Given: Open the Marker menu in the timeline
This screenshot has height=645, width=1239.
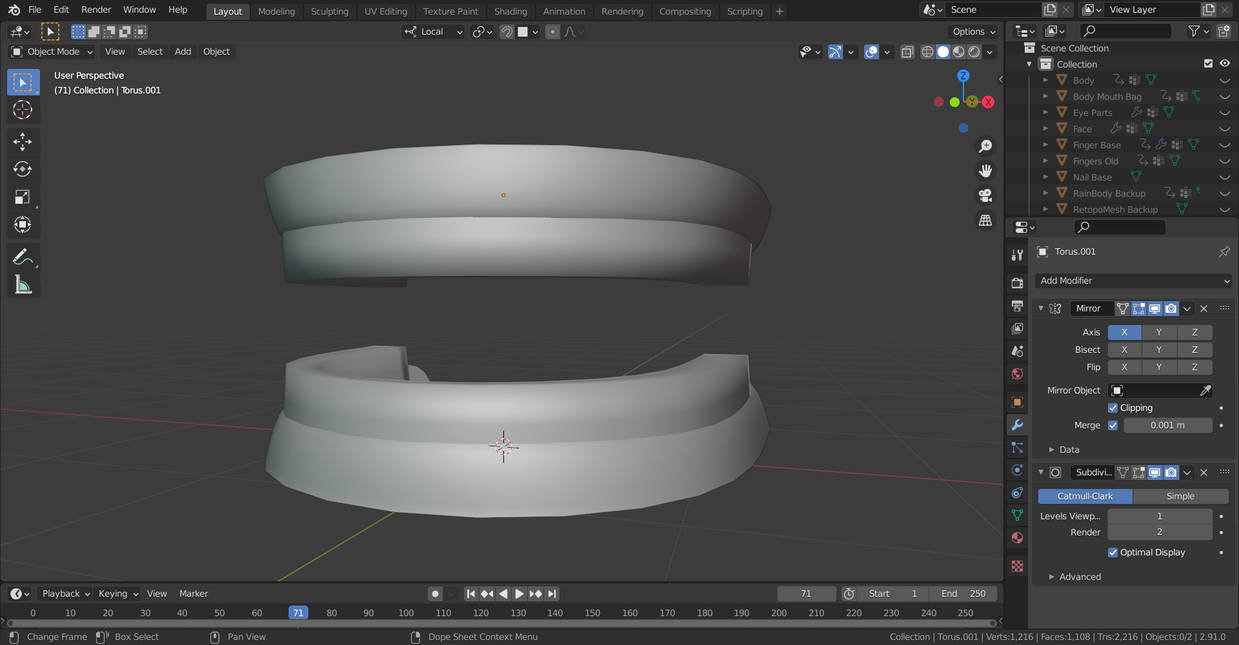Looking at the screenshot, I should click(193, 594).
